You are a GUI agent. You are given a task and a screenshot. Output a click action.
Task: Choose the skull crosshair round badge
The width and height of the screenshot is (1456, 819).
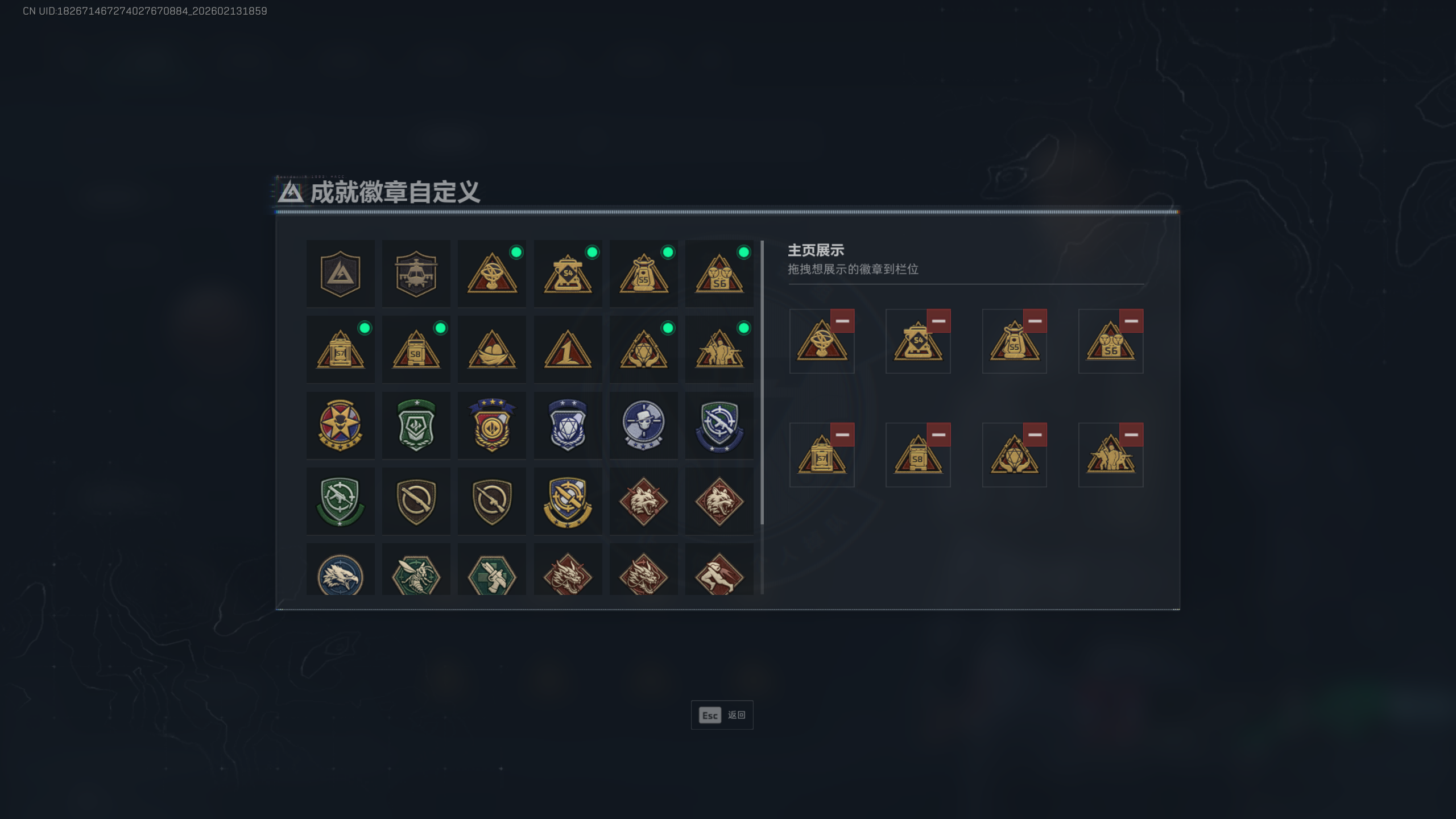click(643, 425)
